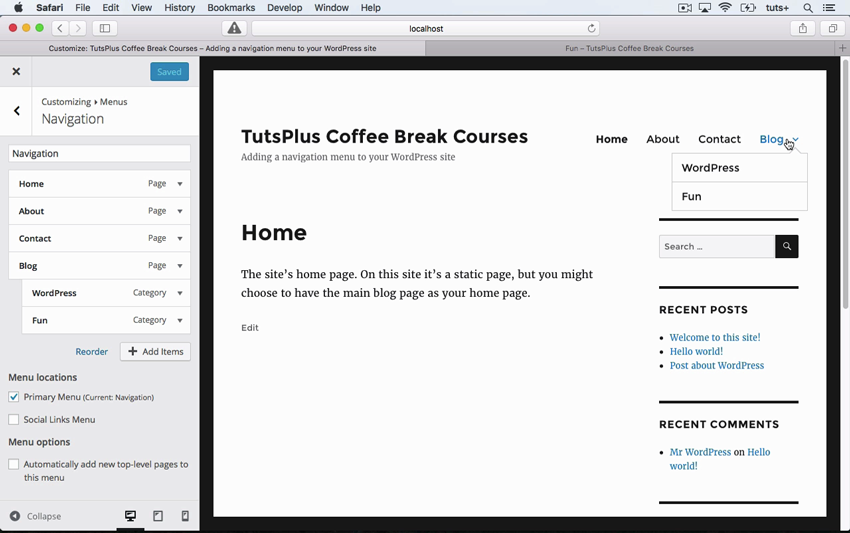
Task: Click the battery charging status icon
Action: click(748, 8)
